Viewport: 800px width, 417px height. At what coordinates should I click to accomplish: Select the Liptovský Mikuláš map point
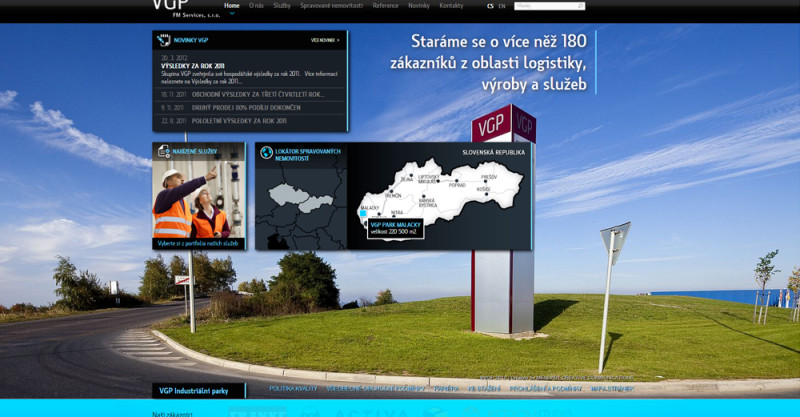pos(438,181)
